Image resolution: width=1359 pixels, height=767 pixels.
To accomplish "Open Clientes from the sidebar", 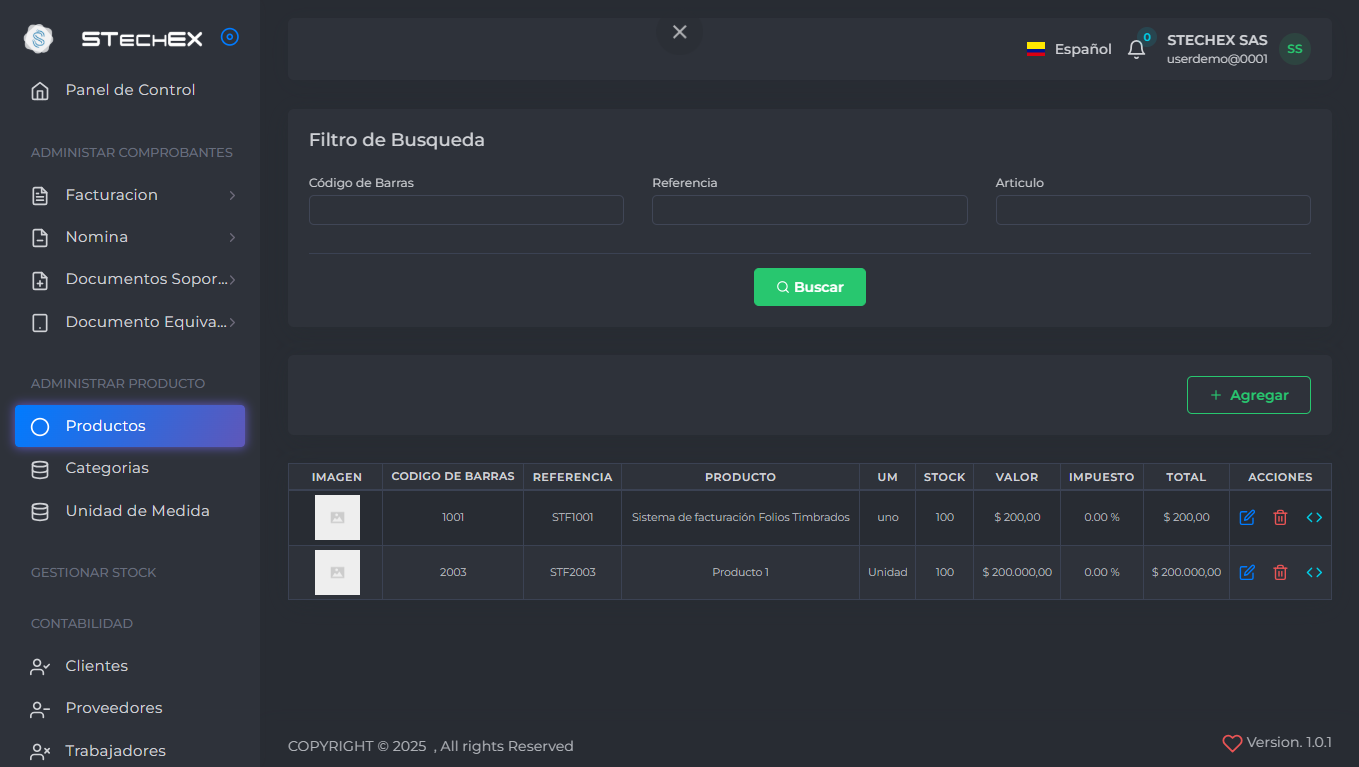I will click(x=97, y=666).
